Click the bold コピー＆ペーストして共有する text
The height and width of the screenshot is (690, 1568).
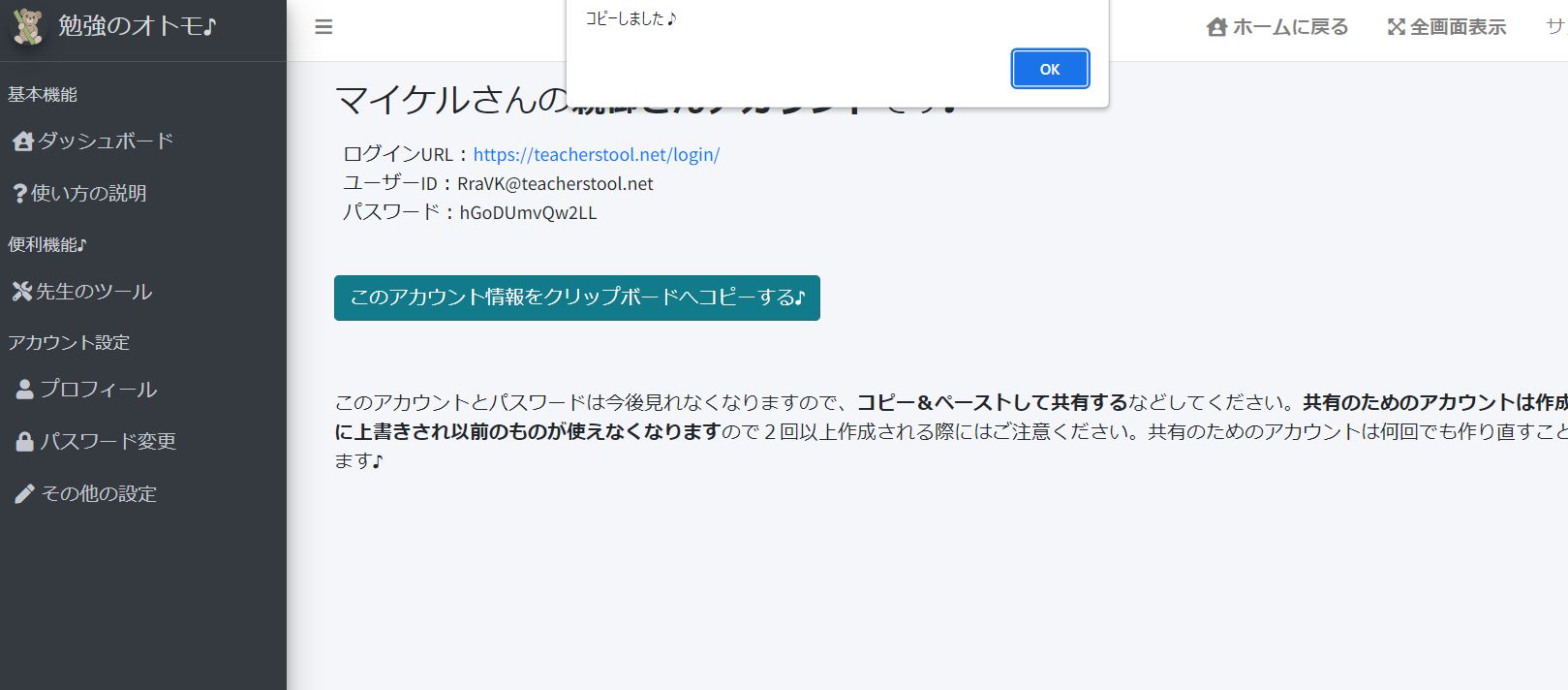click(993, 402)
